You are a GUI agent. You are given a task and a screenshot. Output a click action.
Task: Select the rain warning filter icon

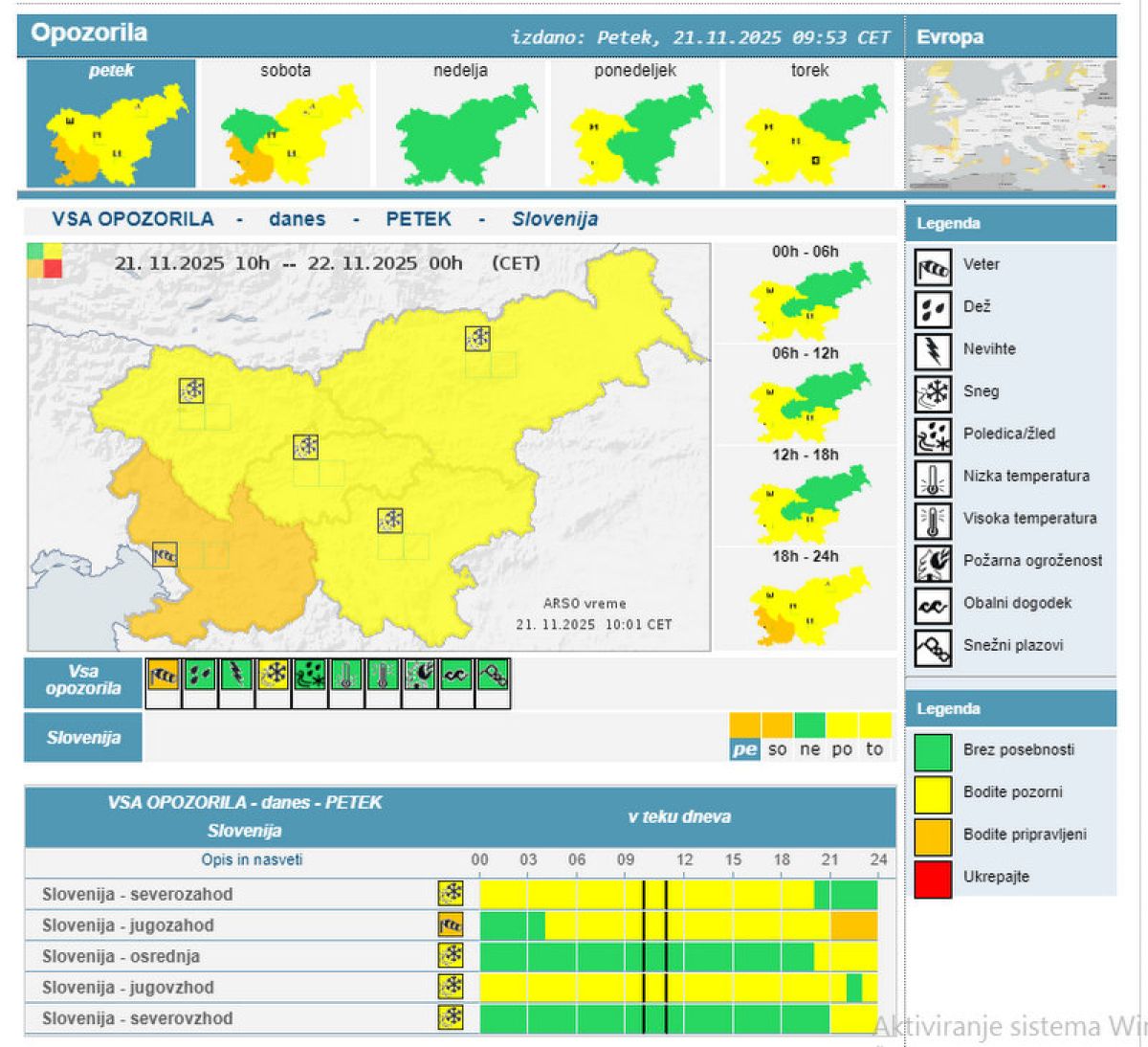(200, 675)
